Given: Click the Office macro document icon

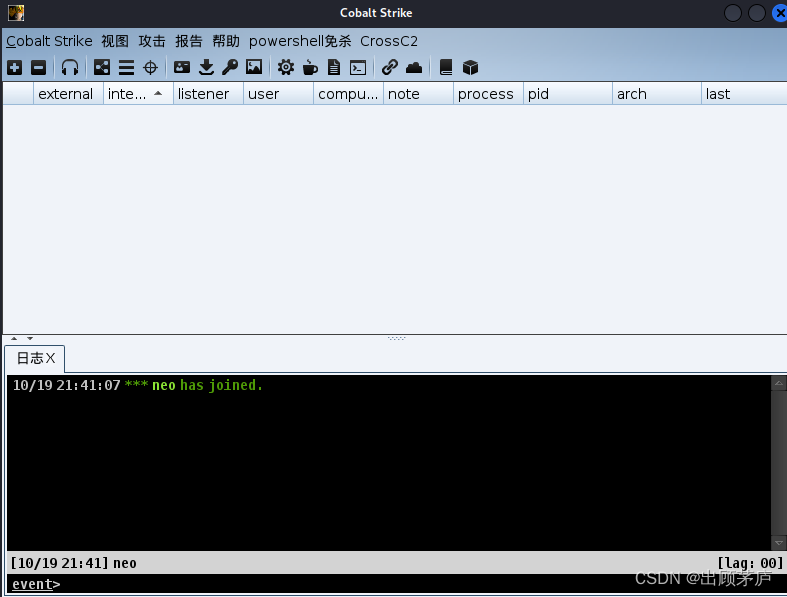Looking at the screenshot, I should tap(334, 67).
